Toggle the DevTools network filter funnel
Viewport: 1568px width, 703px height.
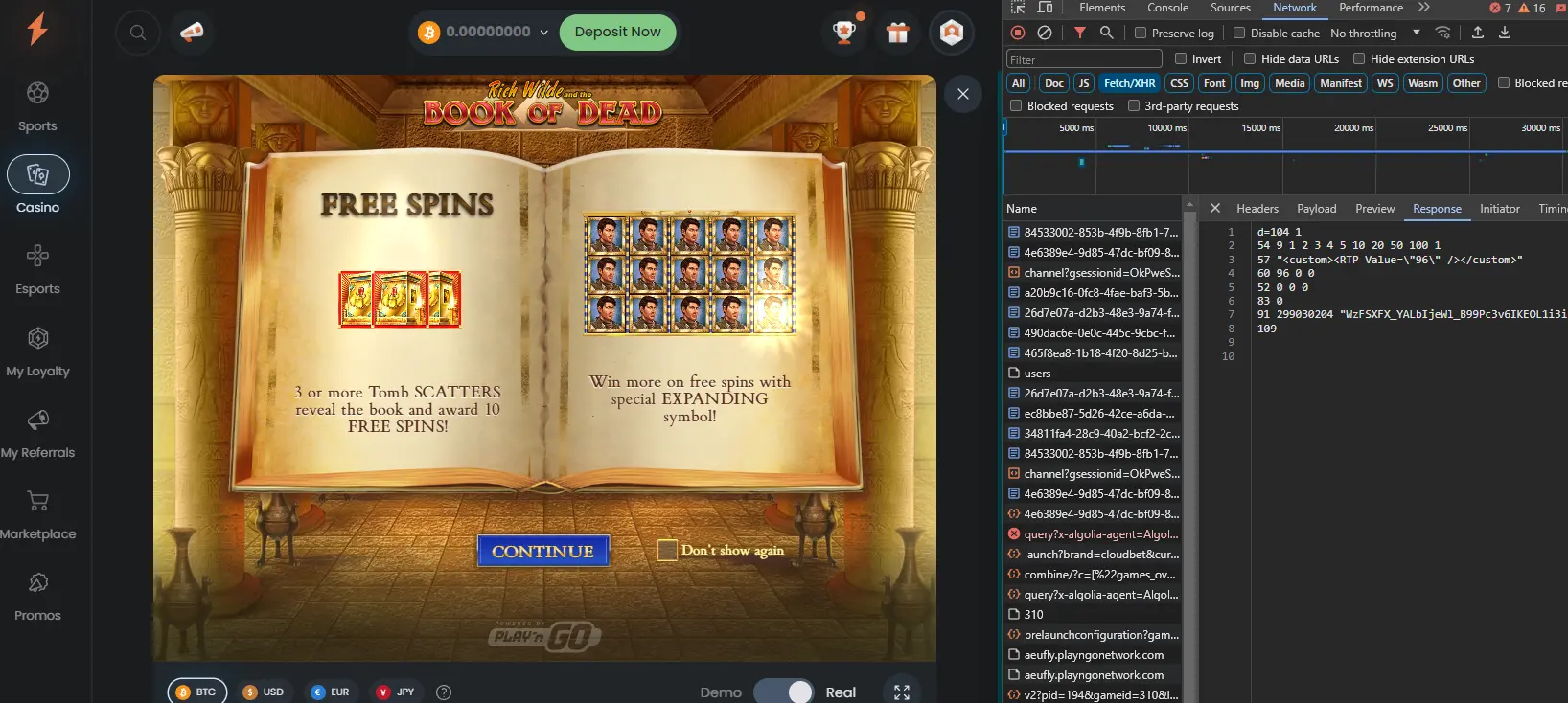pos(1080,33)
